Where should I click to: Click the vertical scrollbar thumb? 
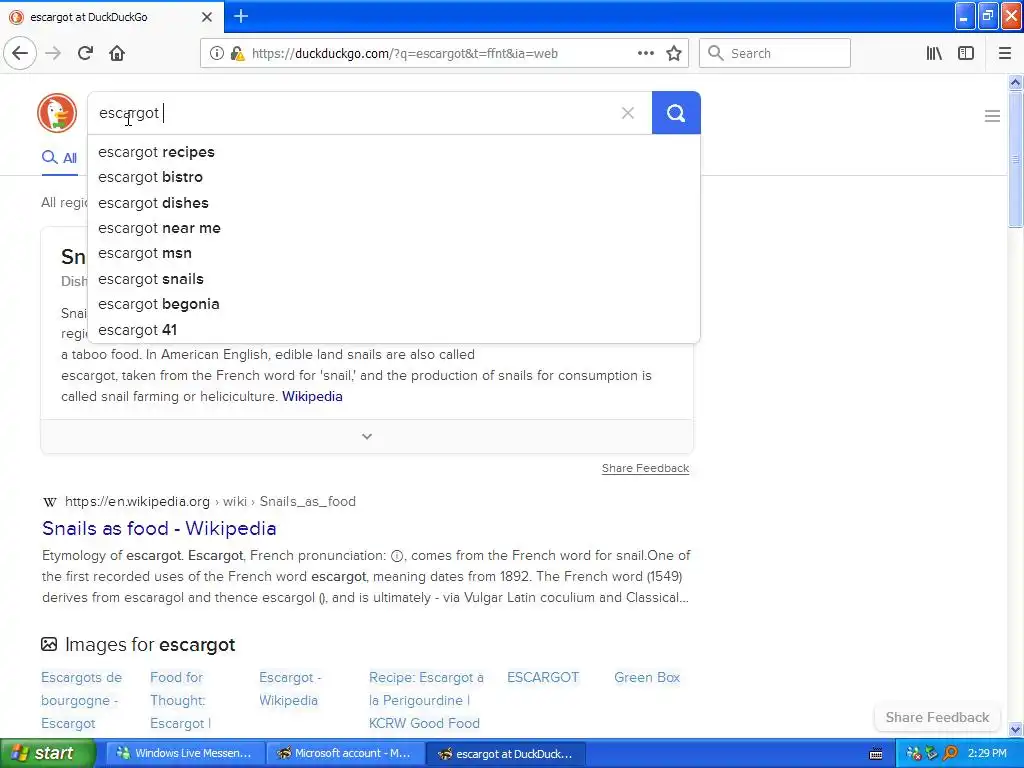click(x=1015, y=159)
